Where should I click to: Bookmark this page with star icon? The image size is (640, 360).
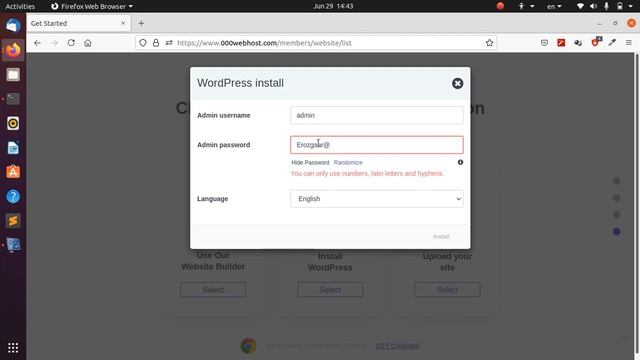489,43
